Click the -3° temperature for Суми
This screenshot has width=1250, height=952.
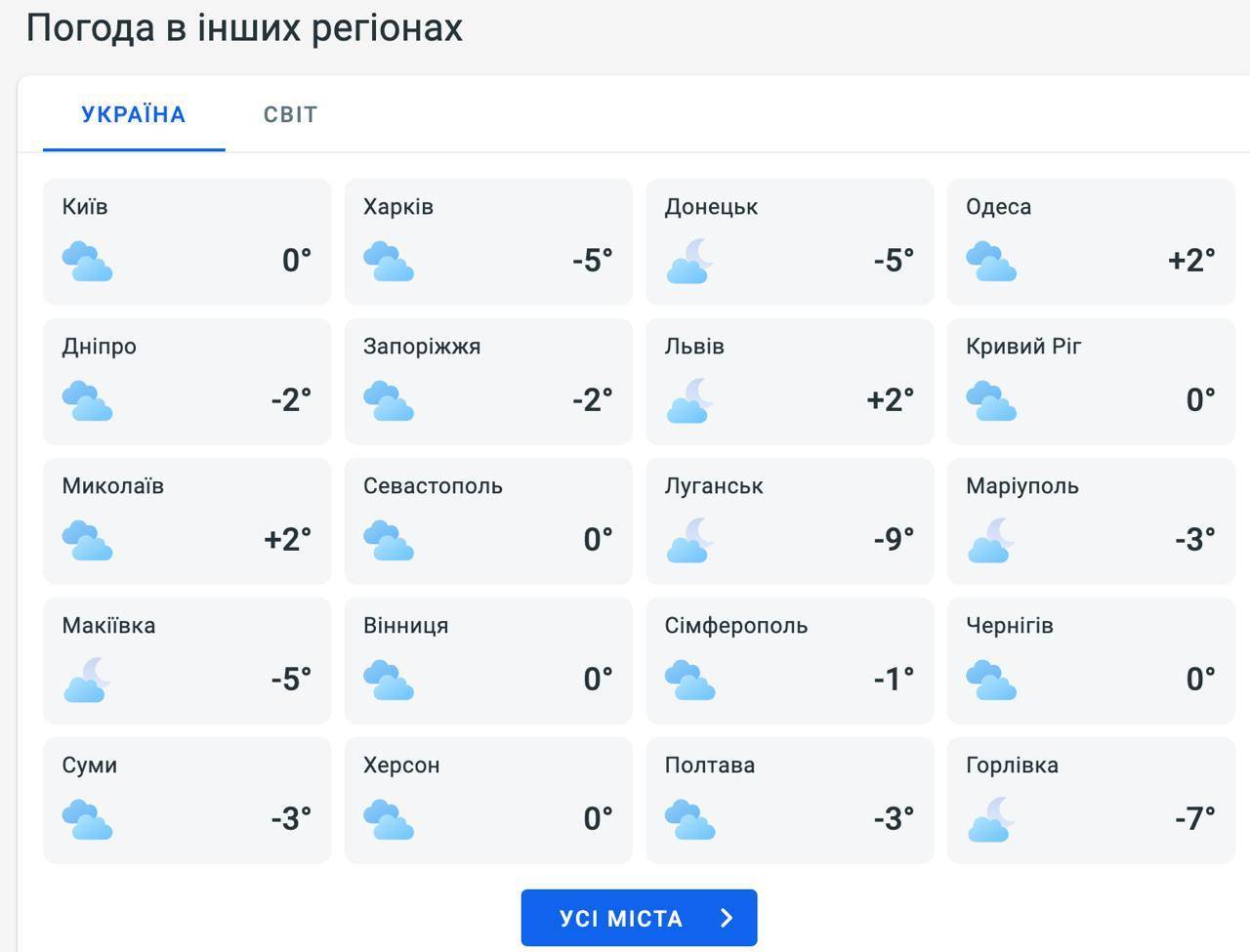(291, 819)
